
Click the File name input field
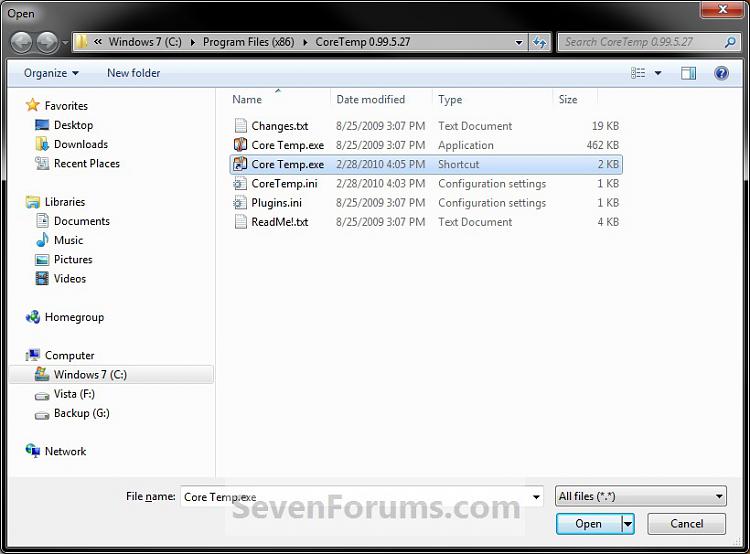[x=354, y=497]
